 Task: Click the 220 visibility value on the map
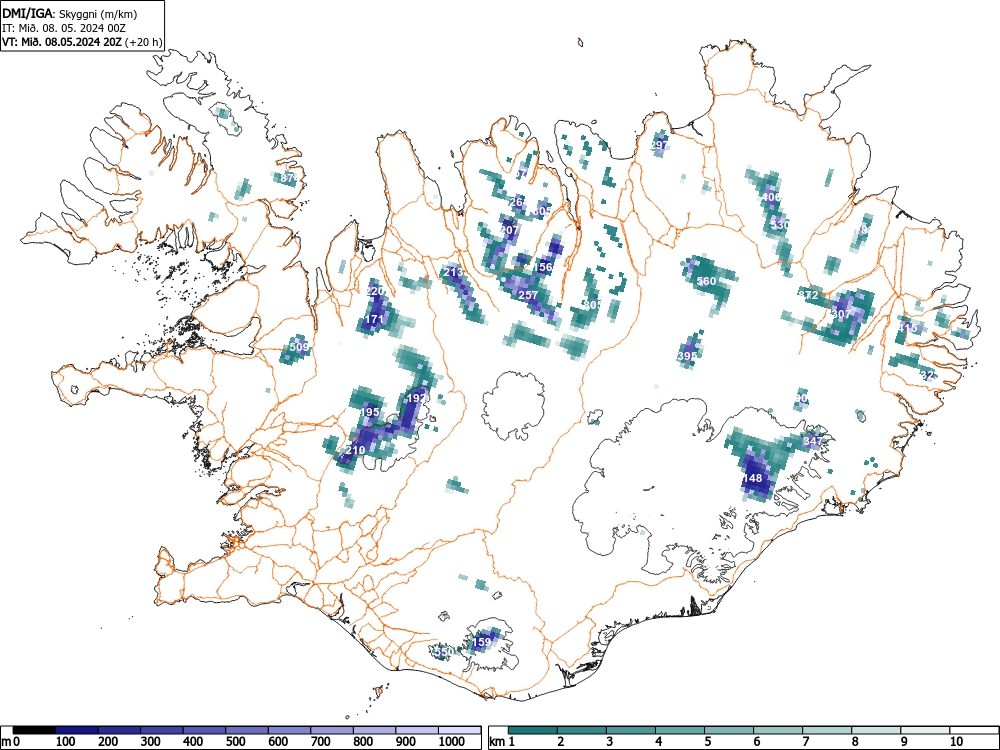point(374,291)
